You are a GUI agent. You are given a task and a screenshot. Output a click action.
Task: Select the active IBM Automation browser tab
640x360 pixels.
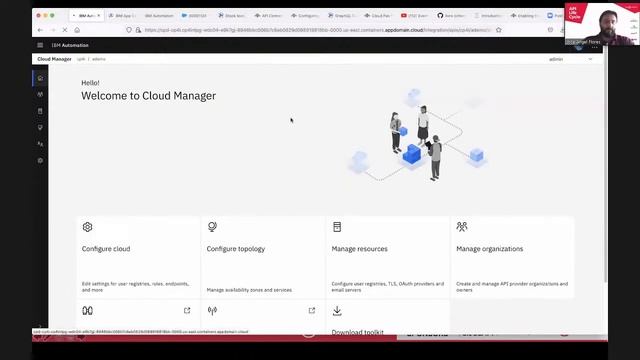coord(86,16)
